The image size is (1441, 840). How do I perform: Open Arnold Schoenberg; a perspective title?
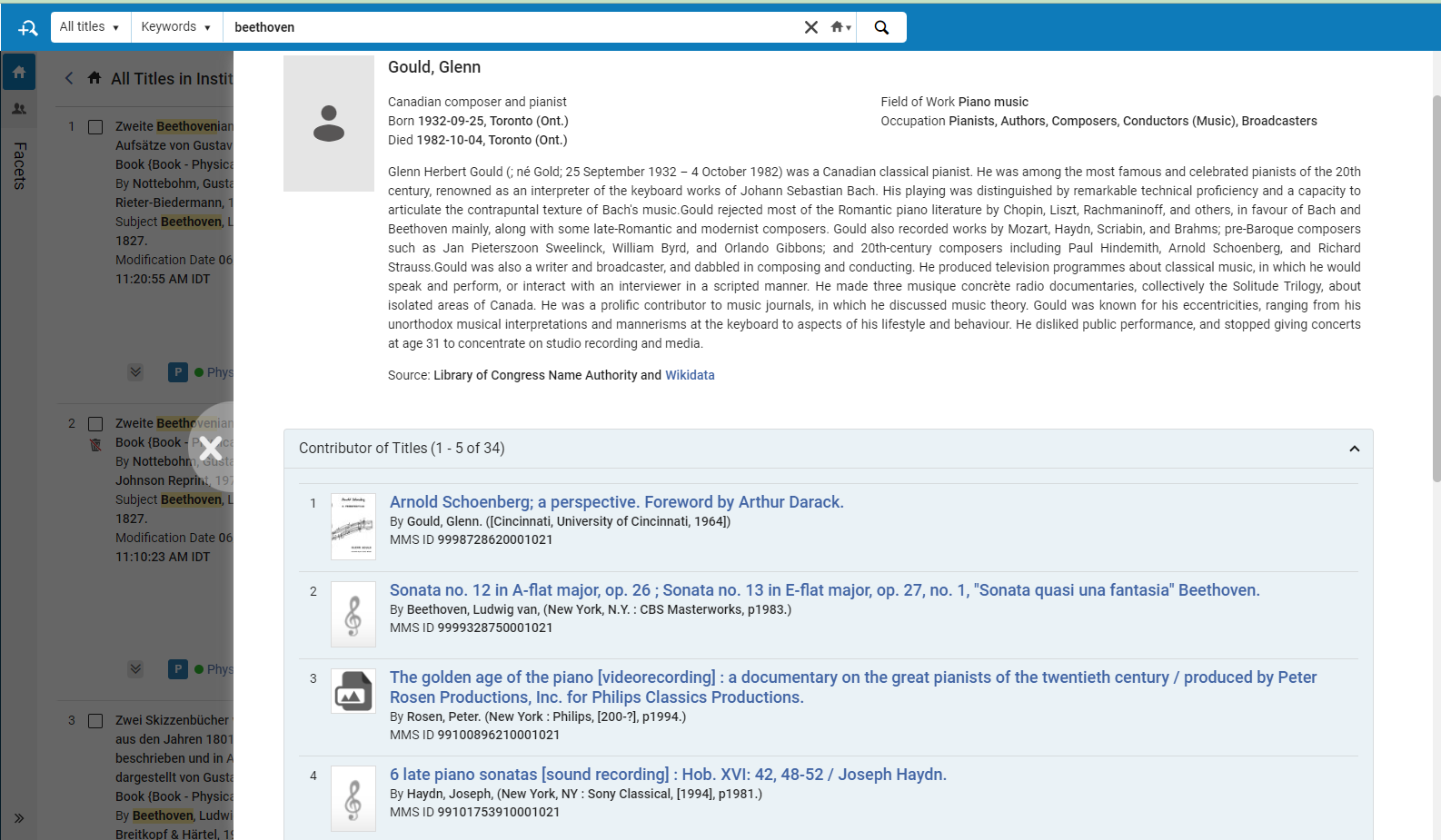point(617,502)
